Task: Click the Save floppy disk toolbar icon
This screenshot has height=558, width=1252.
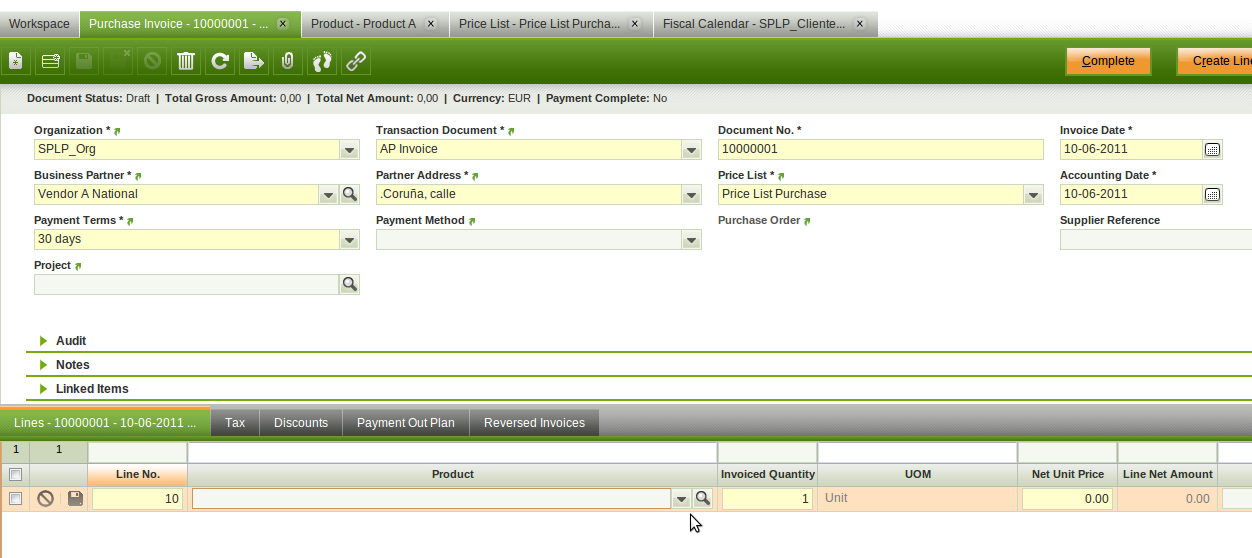Action: point(84,62)
